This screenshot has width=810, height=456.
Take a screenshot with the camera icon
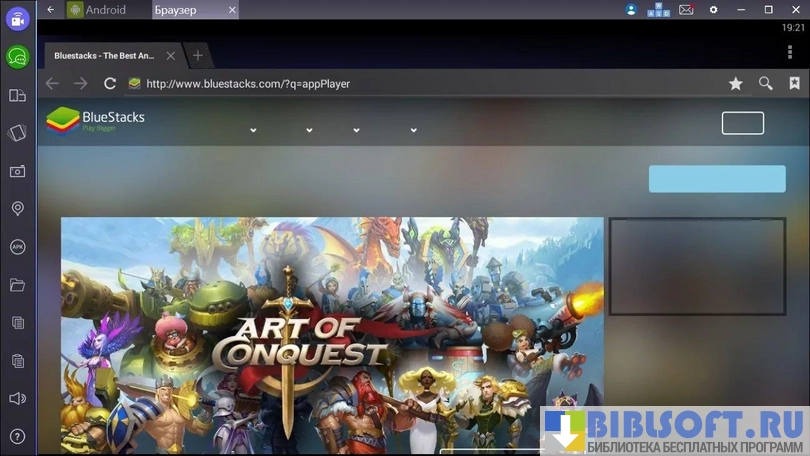coord(17,171)
